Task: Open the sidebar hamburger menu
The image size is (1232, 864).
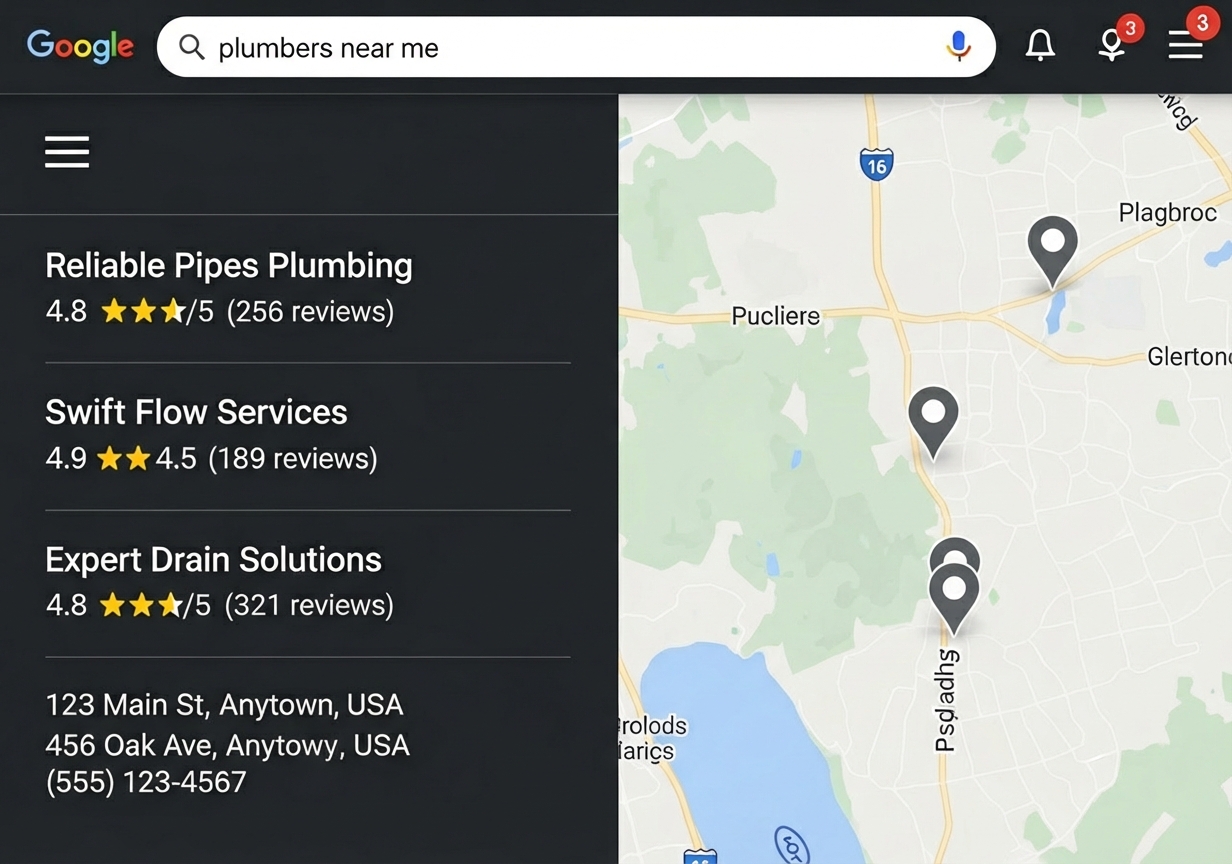Action: (66, 152)
